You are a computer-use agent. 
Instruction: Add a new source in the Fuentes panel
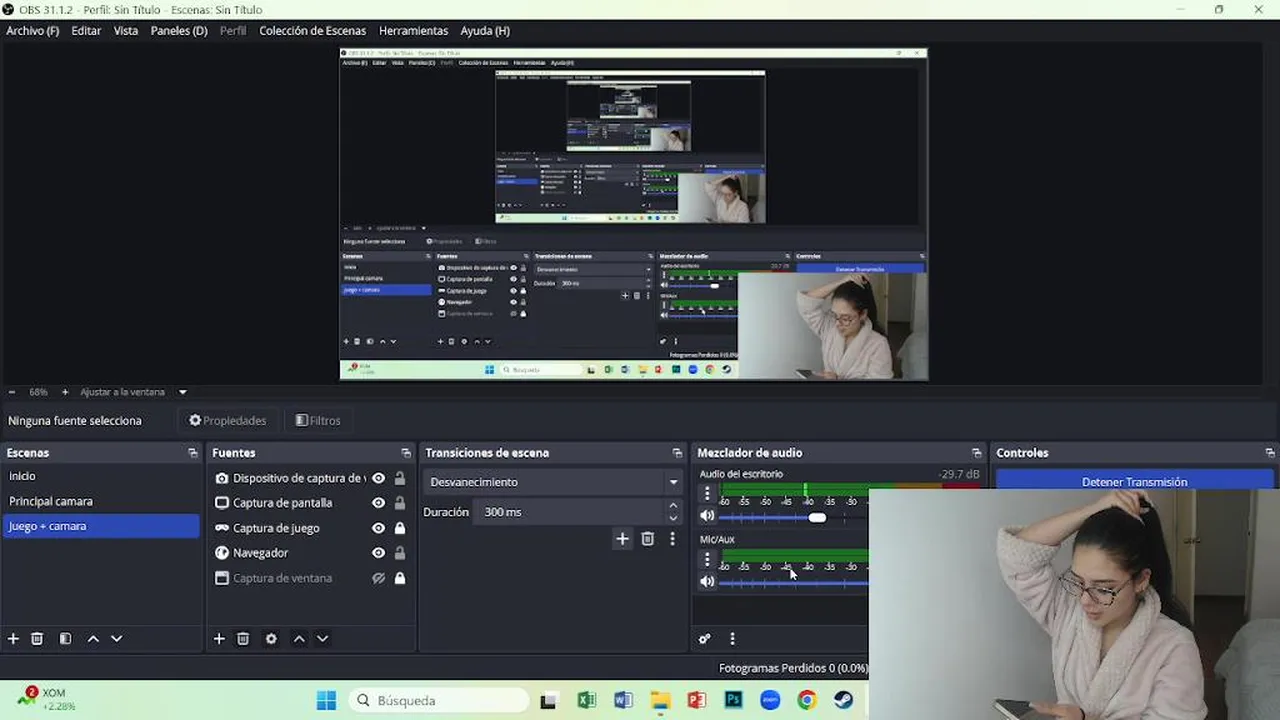click(219, 639)
